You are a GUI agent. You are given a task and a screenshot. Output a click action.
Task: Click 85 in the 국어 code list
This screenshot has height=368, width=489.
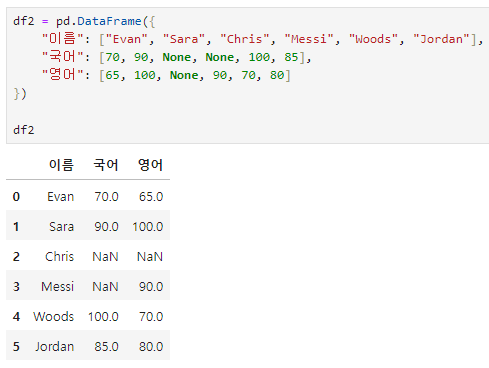pos(291,57)
